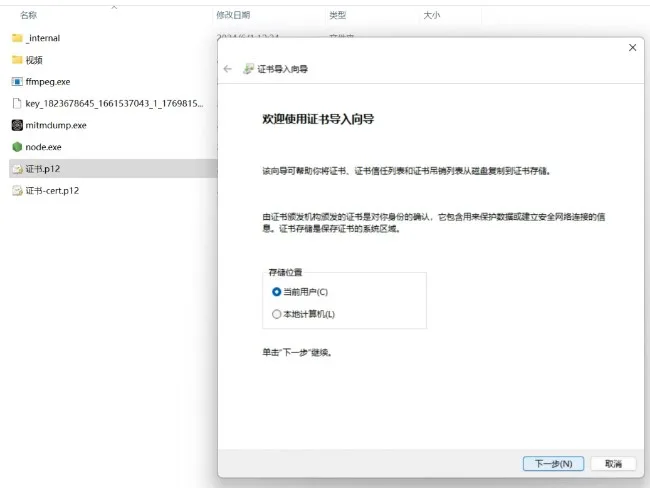The image size is (650, 488).
Task: Click the wizard back arrow
Action: (x=227, y=69)
